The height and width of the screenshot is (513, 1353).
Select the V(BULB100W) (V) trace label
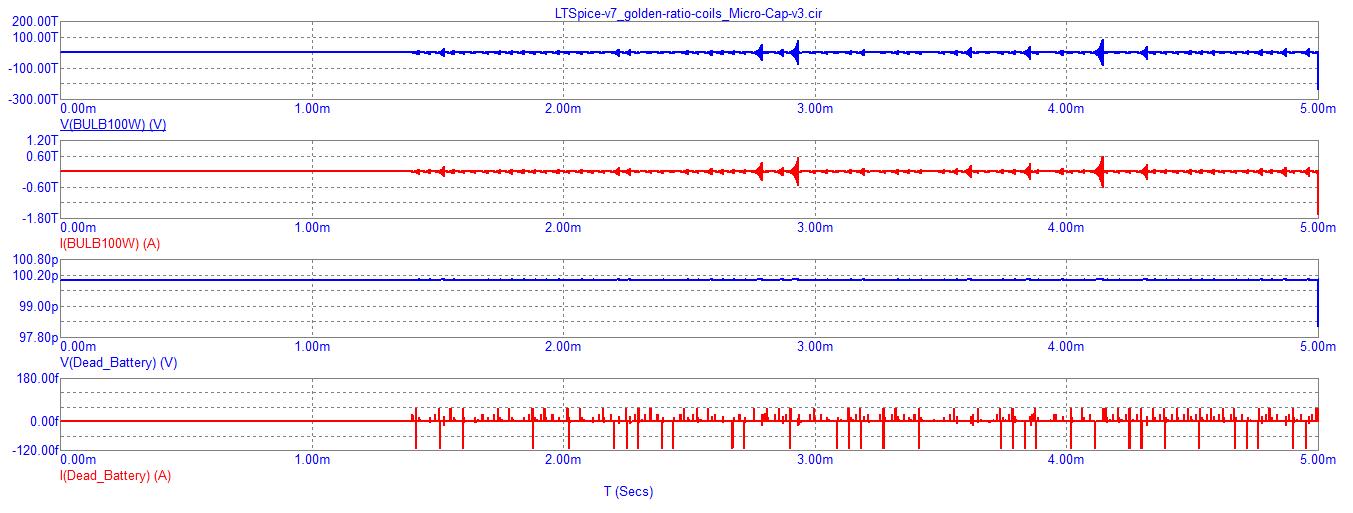pos(113,124)
